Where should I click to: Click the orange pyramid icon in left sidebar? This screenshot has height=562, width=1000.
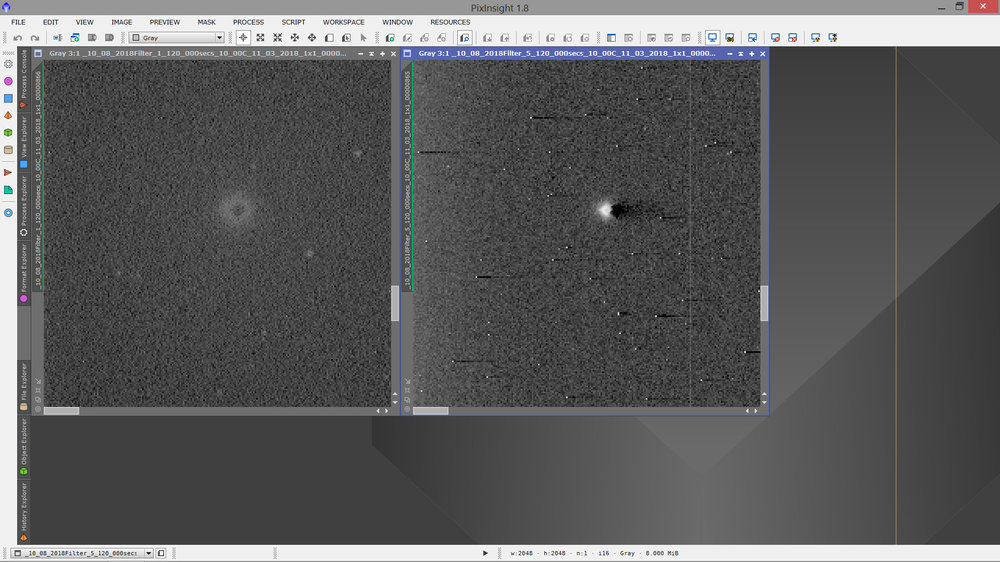click(x=8, y=115)
